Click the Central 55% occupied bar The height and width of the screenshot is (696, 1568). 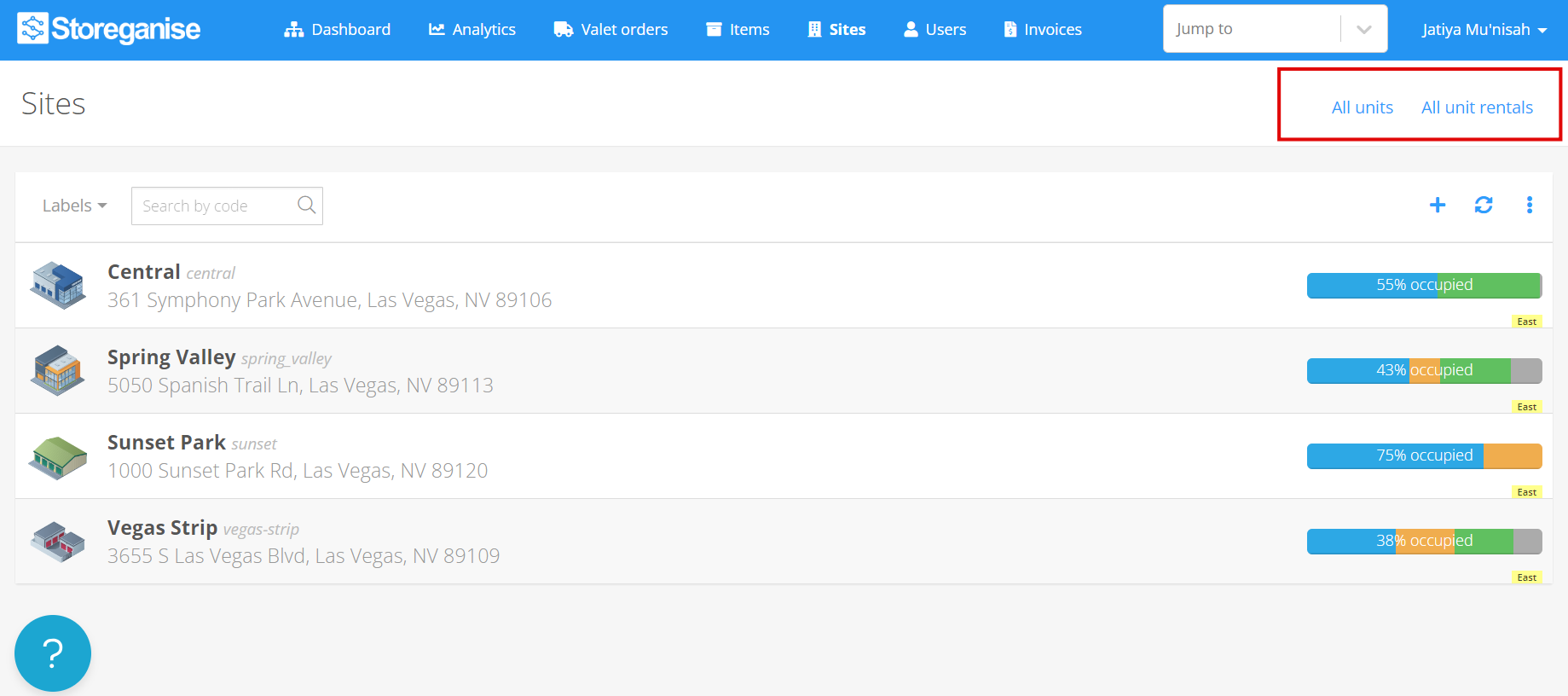tap(1424, 285)
